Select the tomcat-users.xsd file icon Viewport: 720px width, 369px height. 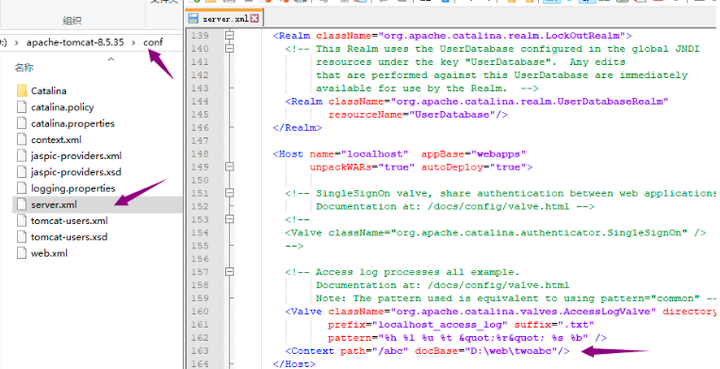[x=22, y=237]
